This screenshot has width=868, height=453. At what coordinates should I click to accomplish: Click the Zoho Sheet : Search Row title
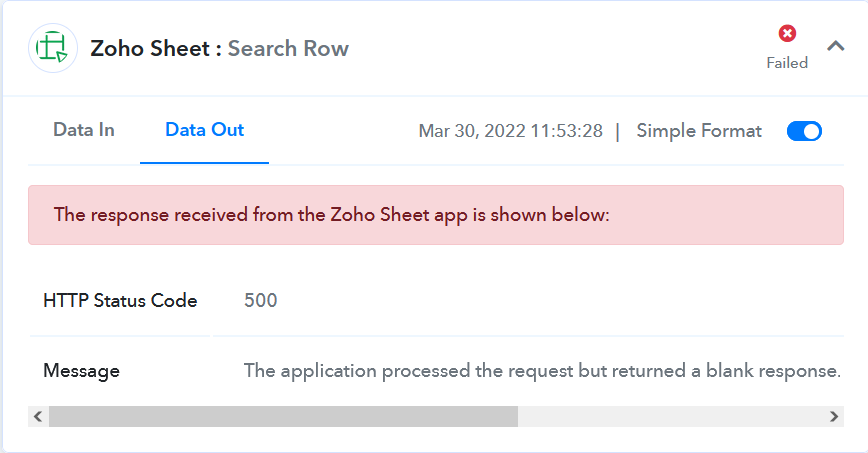[219, 48]
